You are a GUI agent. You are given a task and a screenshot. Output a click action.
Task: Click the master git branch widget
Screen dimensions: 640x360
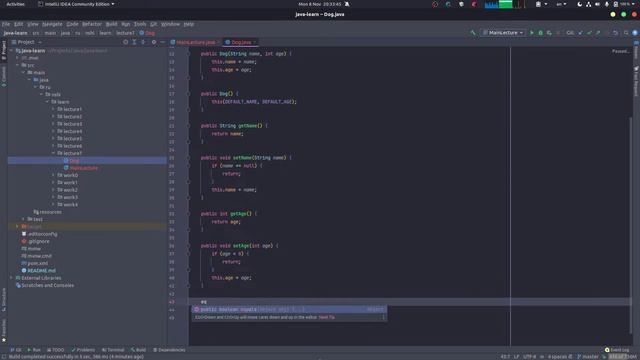pos(588,356)
